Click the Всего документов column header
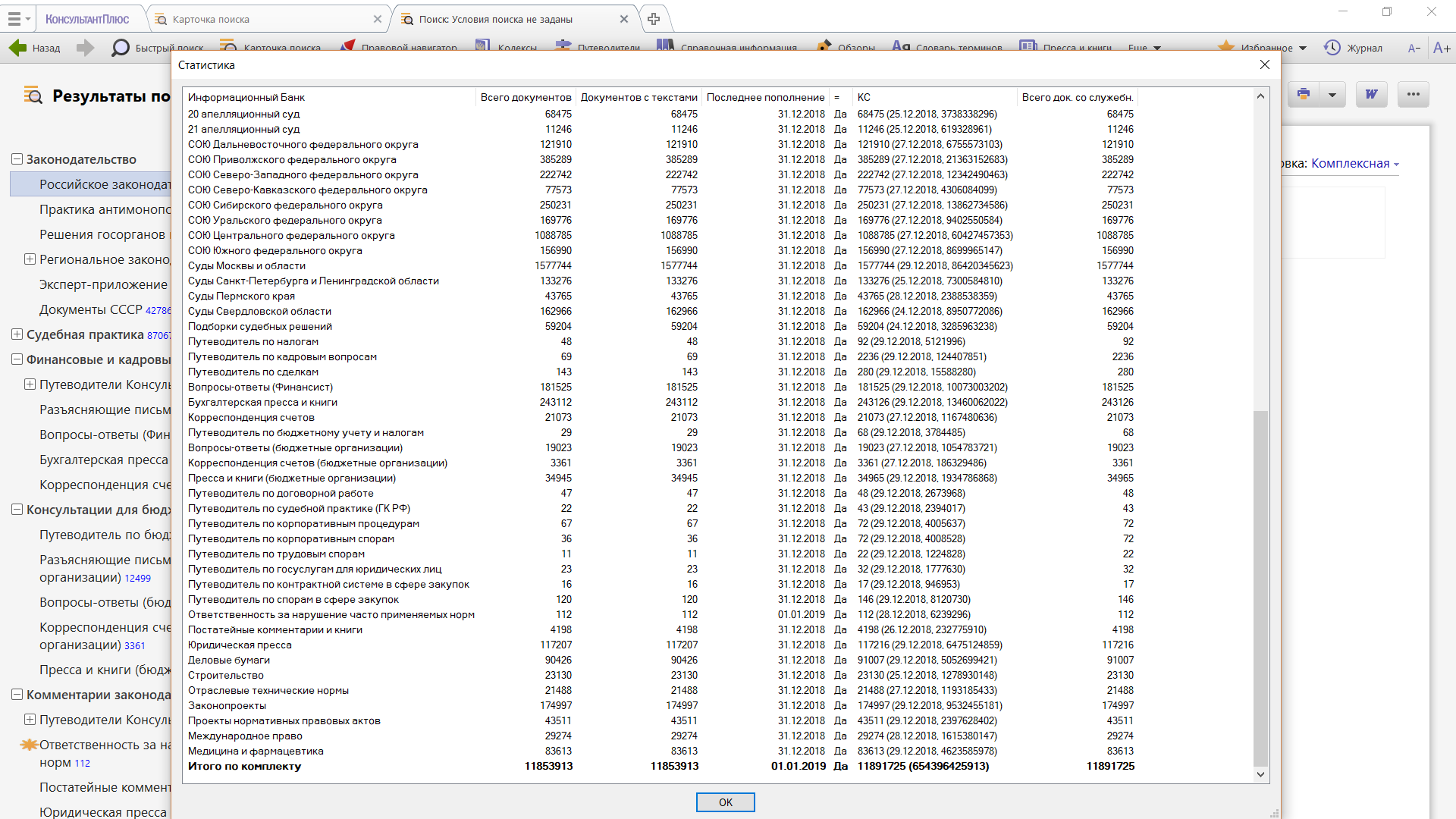 pos(526,97)
